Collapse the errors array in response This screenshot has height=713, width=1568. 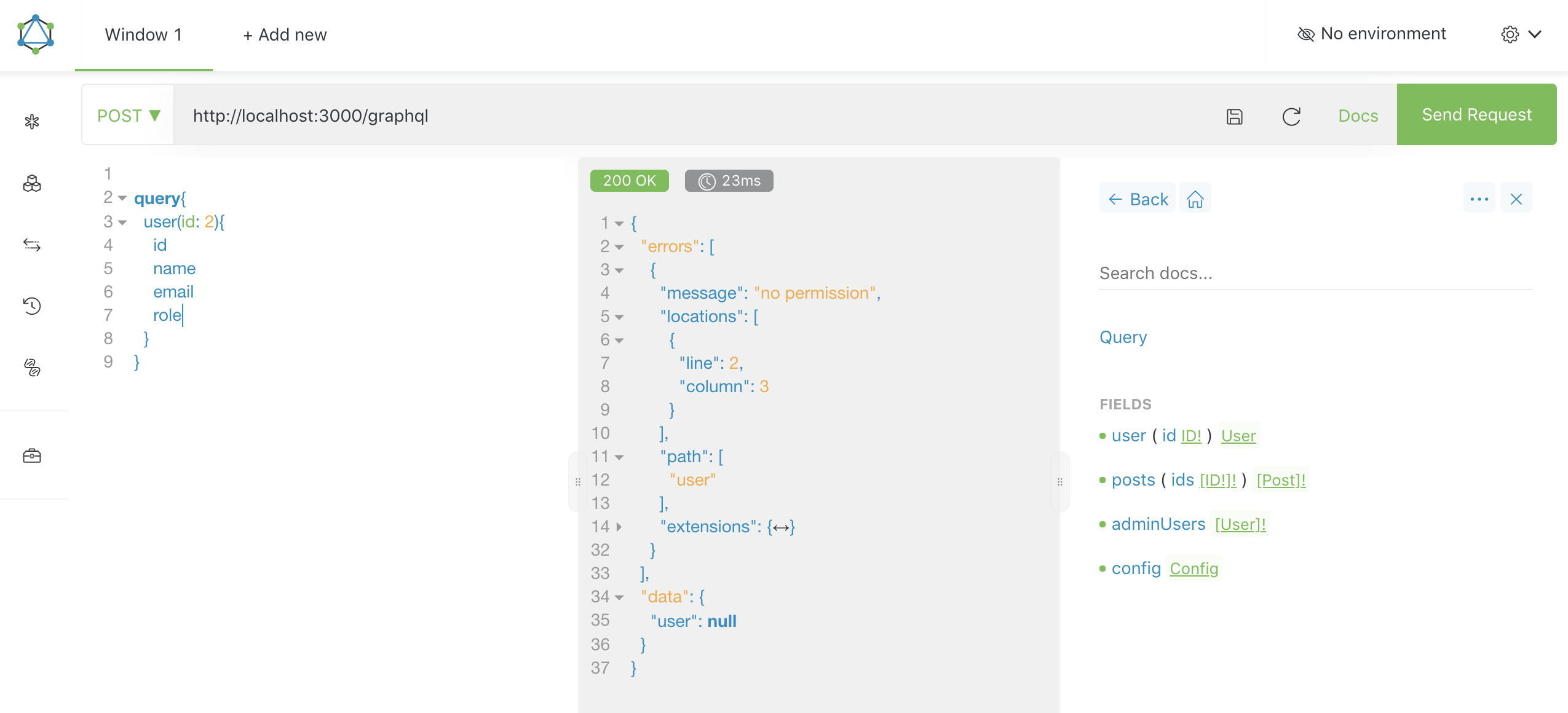[619, 247]
